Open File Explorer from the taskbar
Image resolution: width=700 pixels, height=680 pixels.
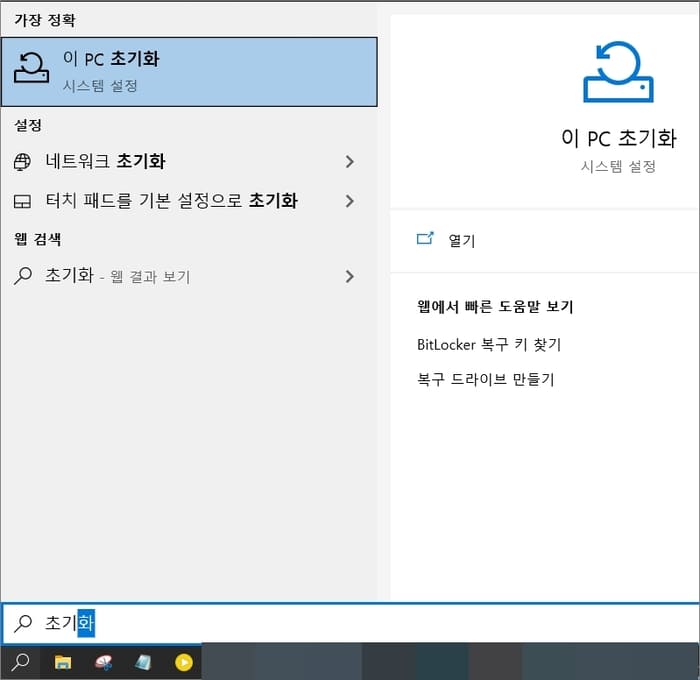tap(63, 662)
